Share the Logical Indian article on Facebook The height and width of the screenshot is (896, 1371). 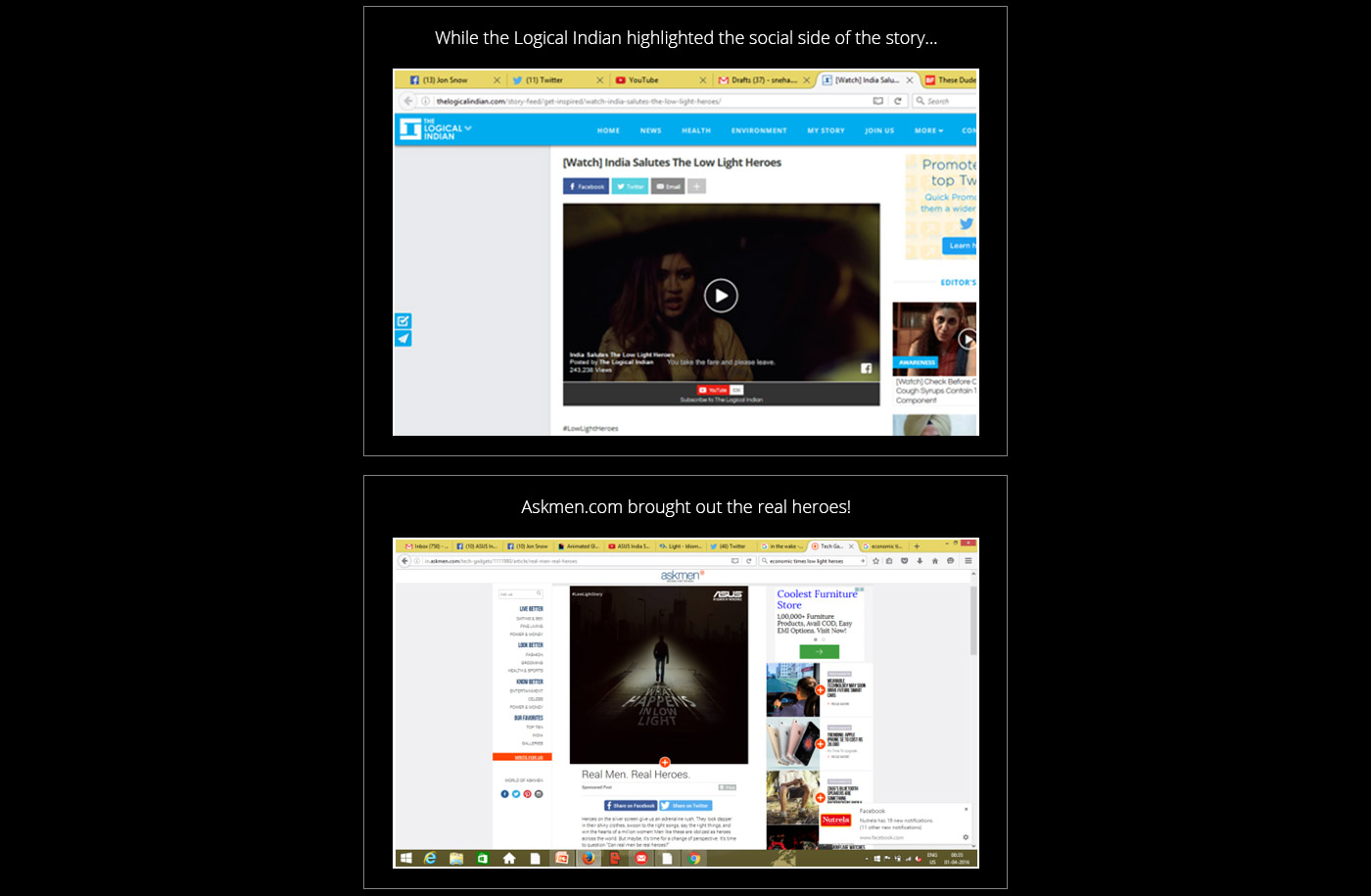coord(586,186)
